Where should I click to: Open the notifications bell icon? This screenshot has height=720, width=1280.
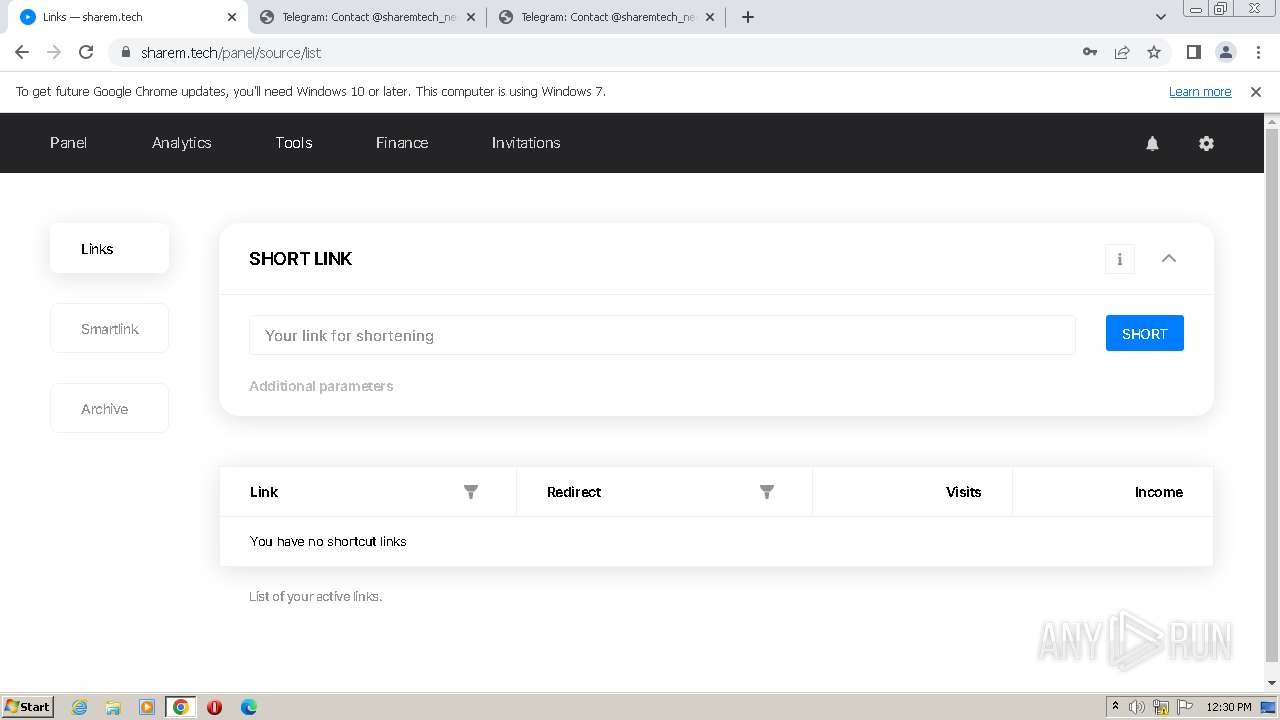(x=1152, y=143)
